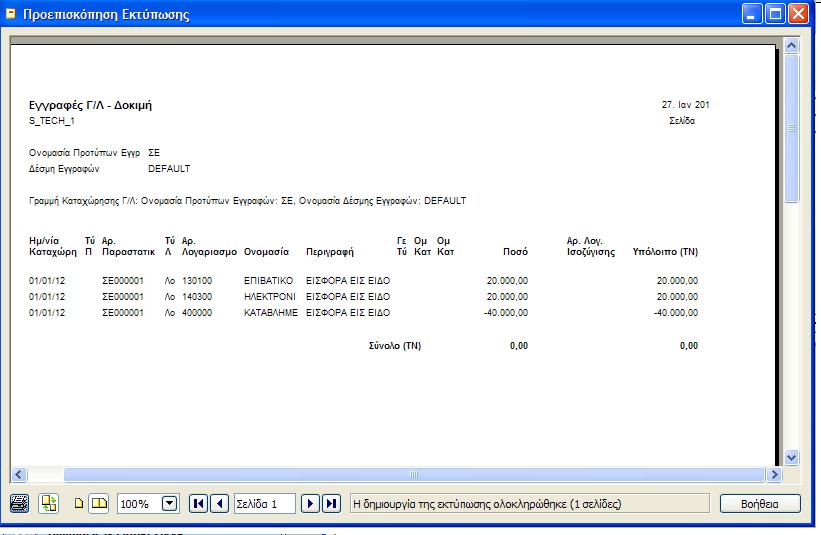This screenshot has width=821, height=535.
Task: Switch to two-page view
Action: (x=98, y=504)
